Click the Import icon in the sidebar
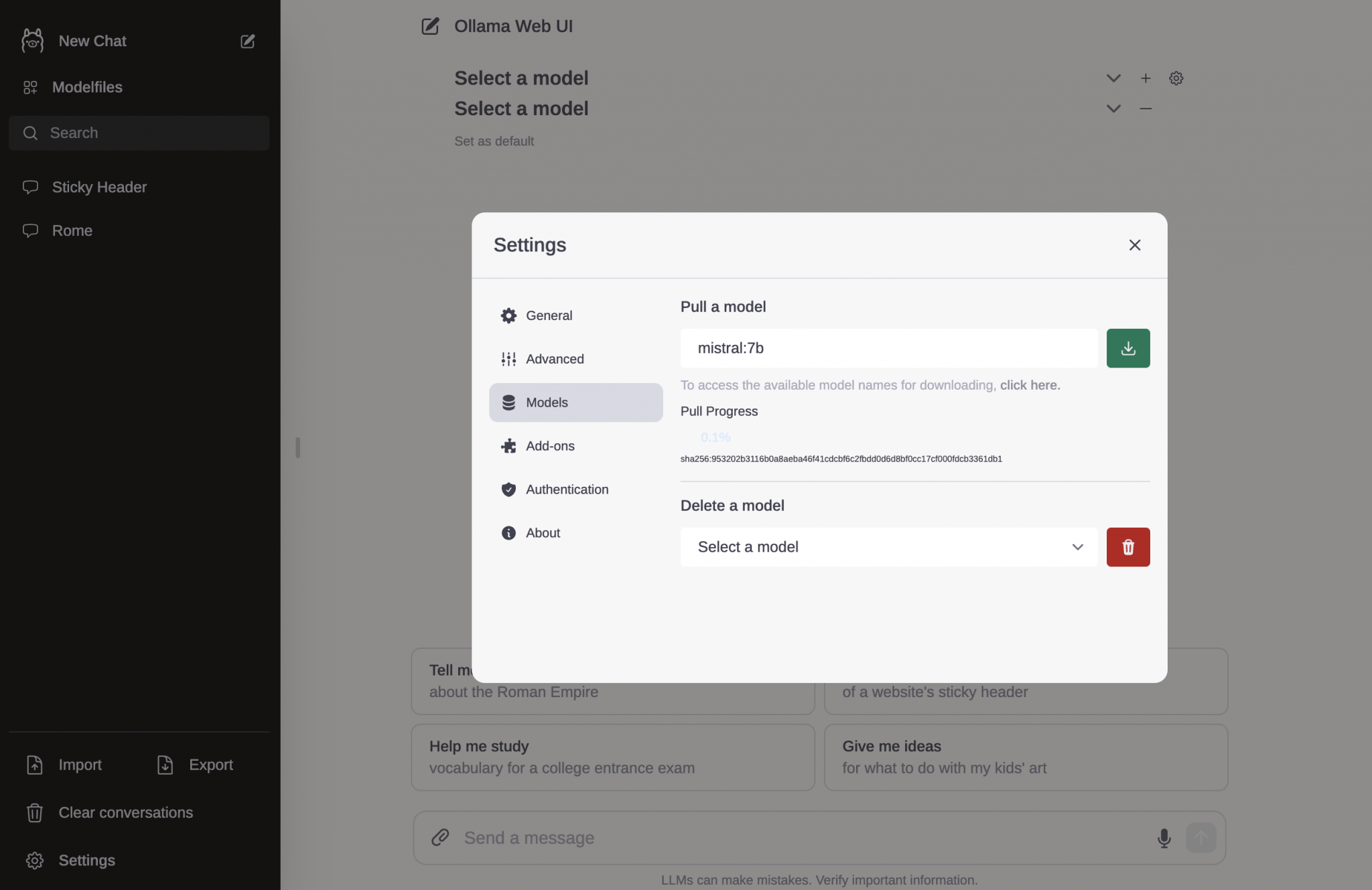 pos(35,764)
